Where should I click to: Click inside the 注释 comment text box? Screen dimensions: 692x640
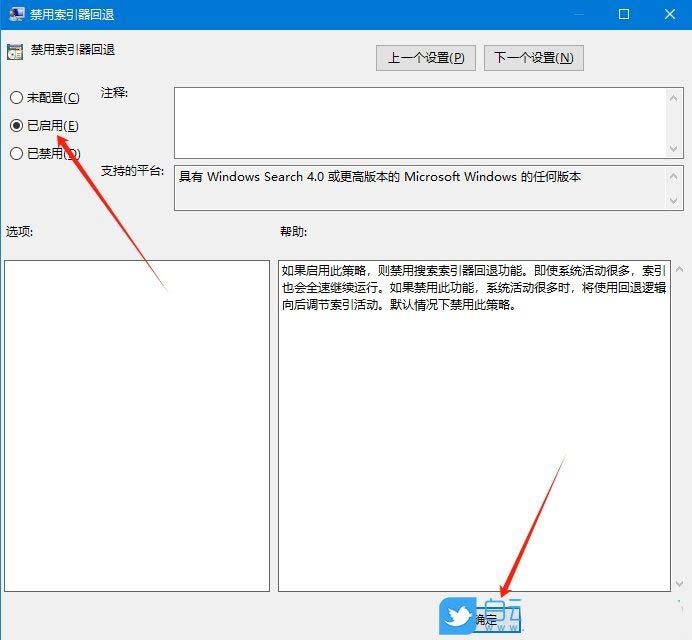(x=420, y=122)
